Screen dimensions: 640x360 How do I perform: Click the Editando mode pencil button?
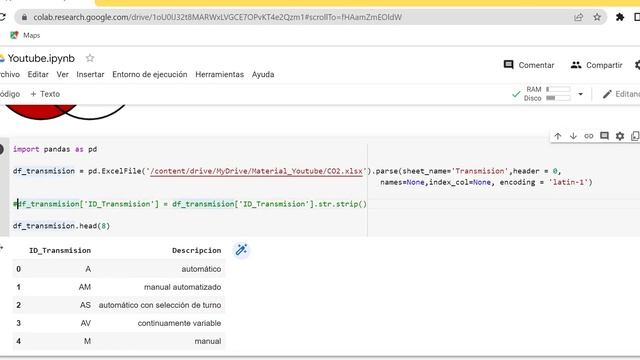pyautogui.click(x=620, y=94)
